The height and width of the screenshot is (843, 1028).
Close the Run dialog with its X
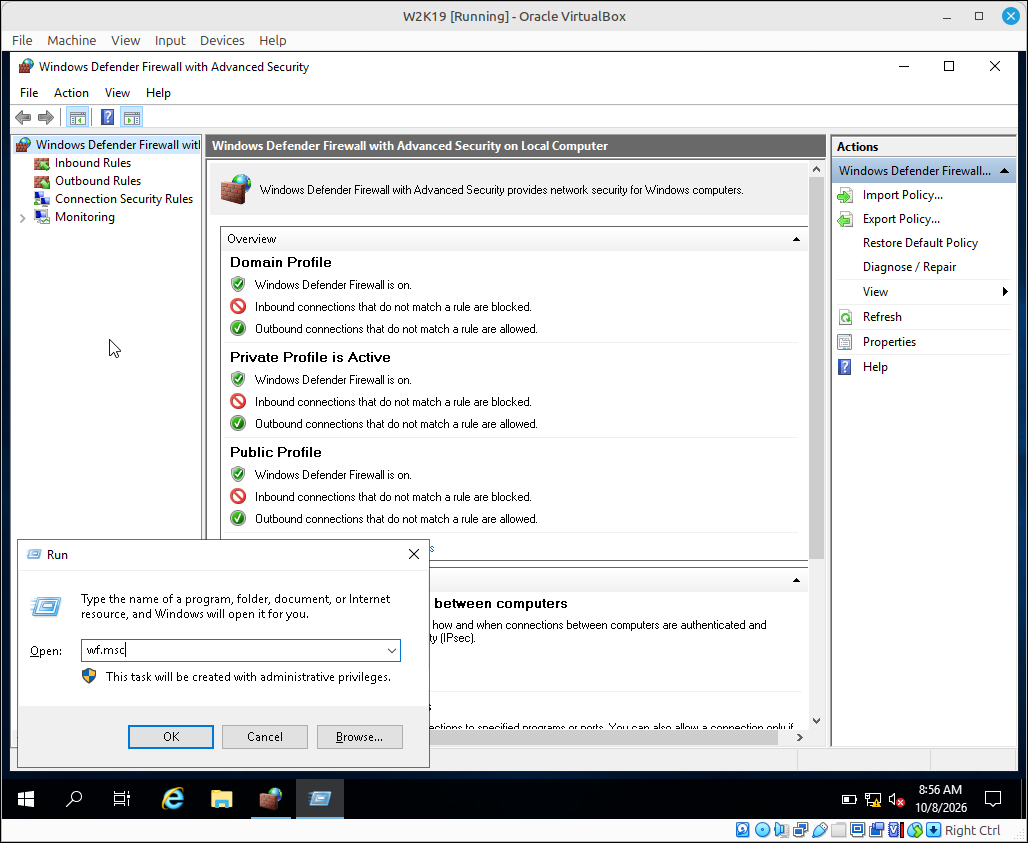coord(414,555)
